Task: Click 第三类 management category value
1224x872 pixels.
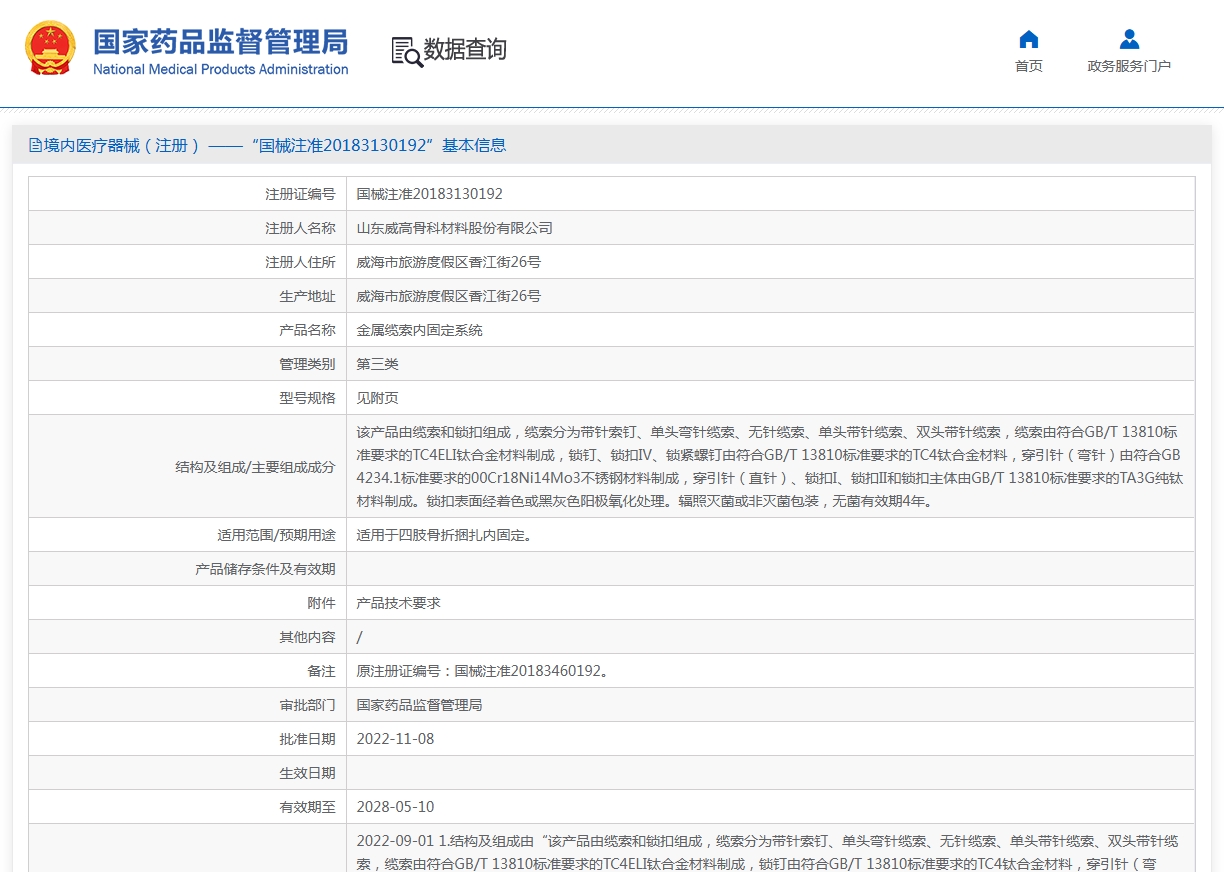Action: (x=377, y=364)
